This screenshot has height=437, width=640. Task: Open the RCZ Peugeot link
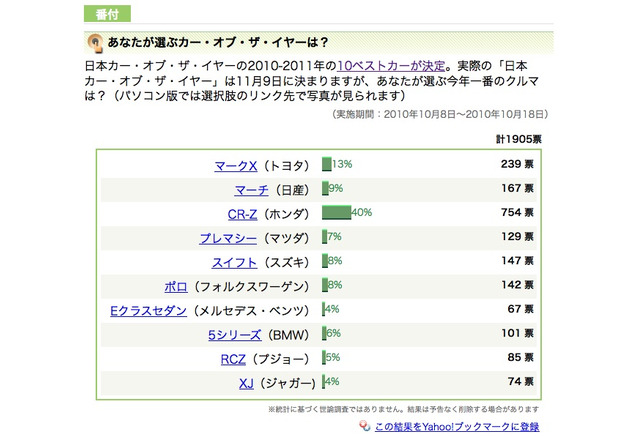click(233, 359)
